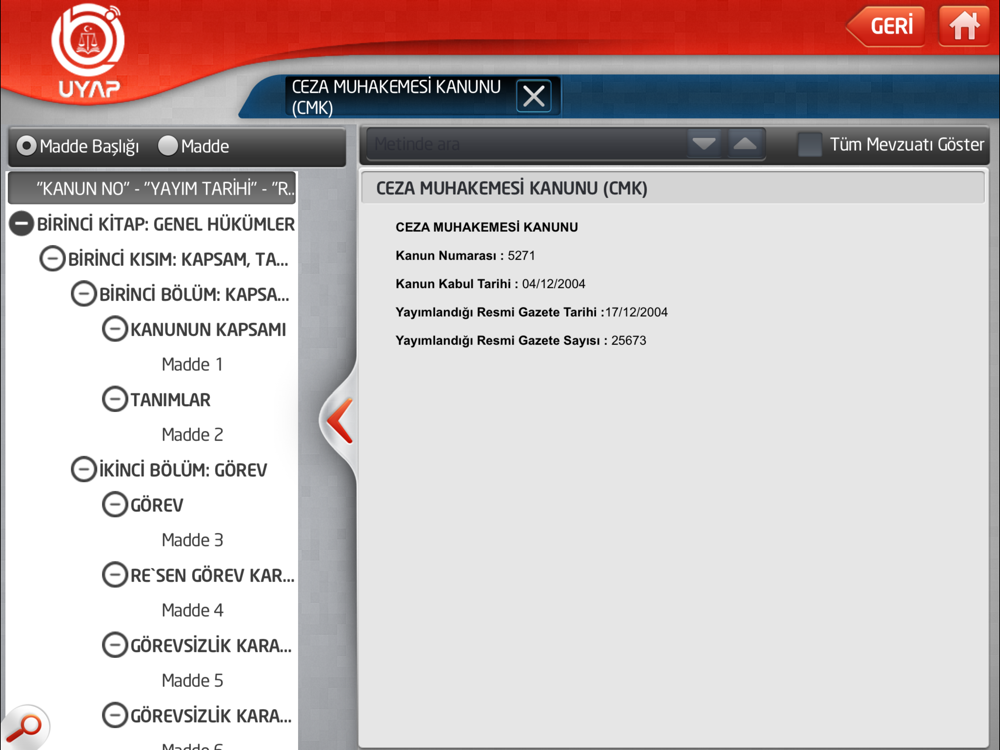This screenshot has height=750, width=1000.
Task: Close the CEZA MUHAKEMESİ KANUNU tab
Action: [x=534, y=96]
